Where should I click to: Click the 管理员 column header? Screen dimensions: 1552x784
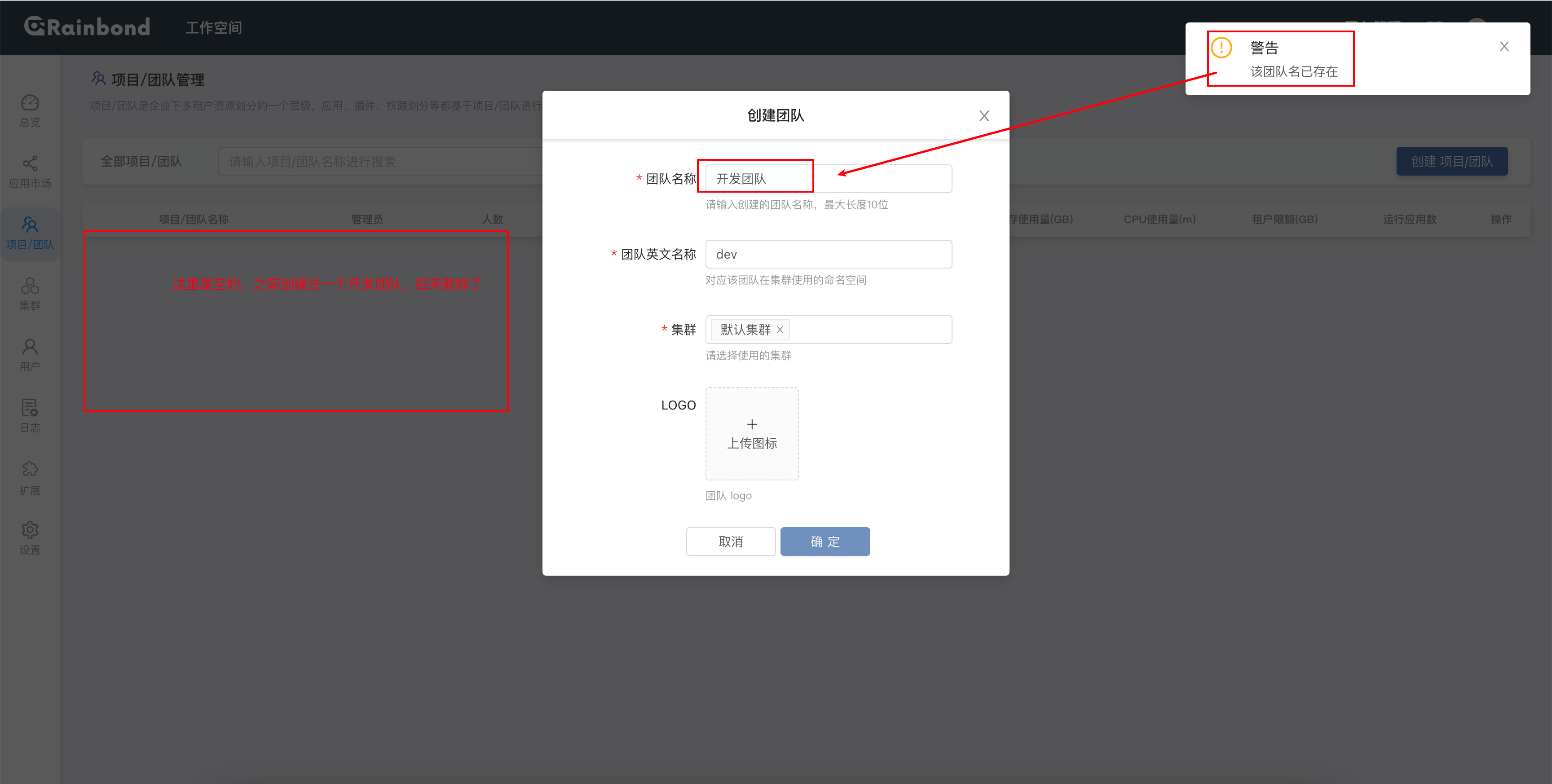click(367, 220)
